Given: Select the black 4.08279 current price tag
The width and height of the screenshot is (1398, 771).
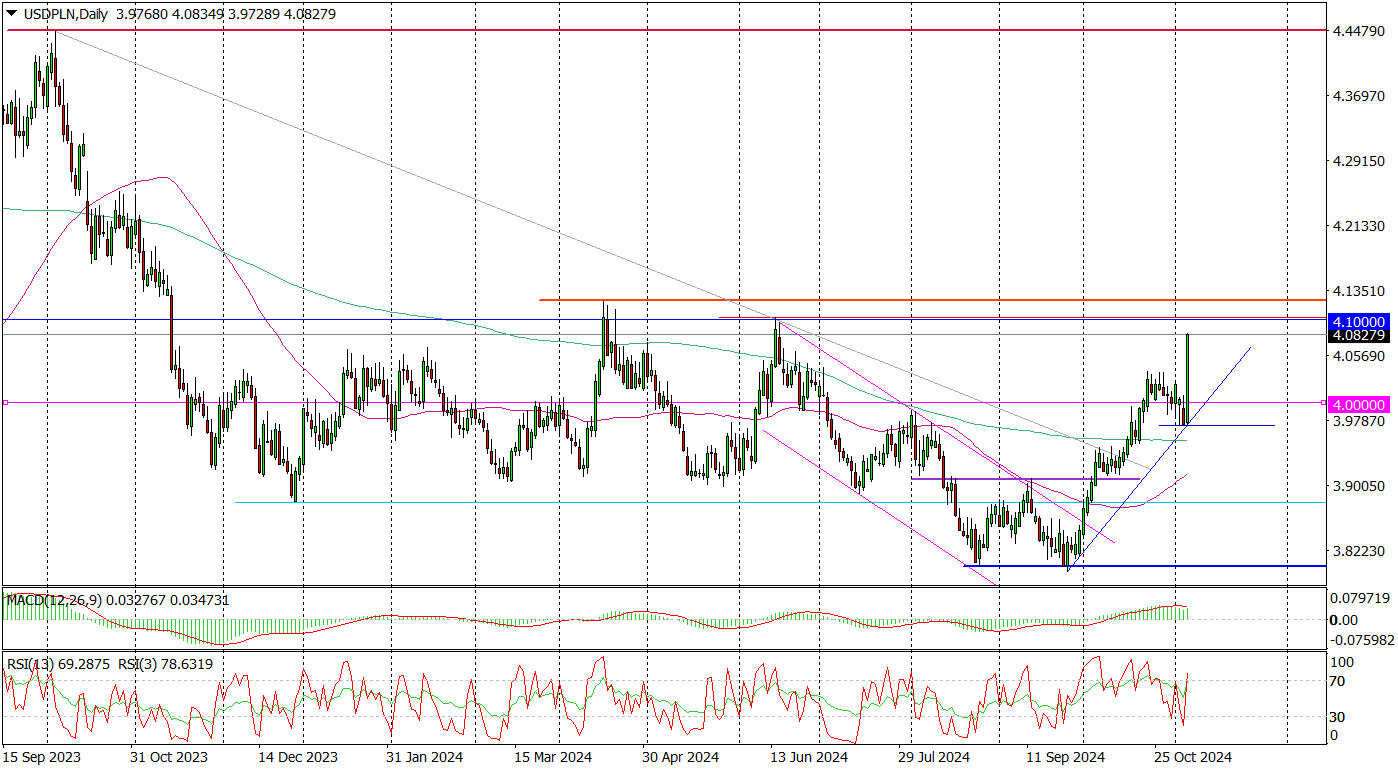Looking at the screenshot, I should (1358, 335).
